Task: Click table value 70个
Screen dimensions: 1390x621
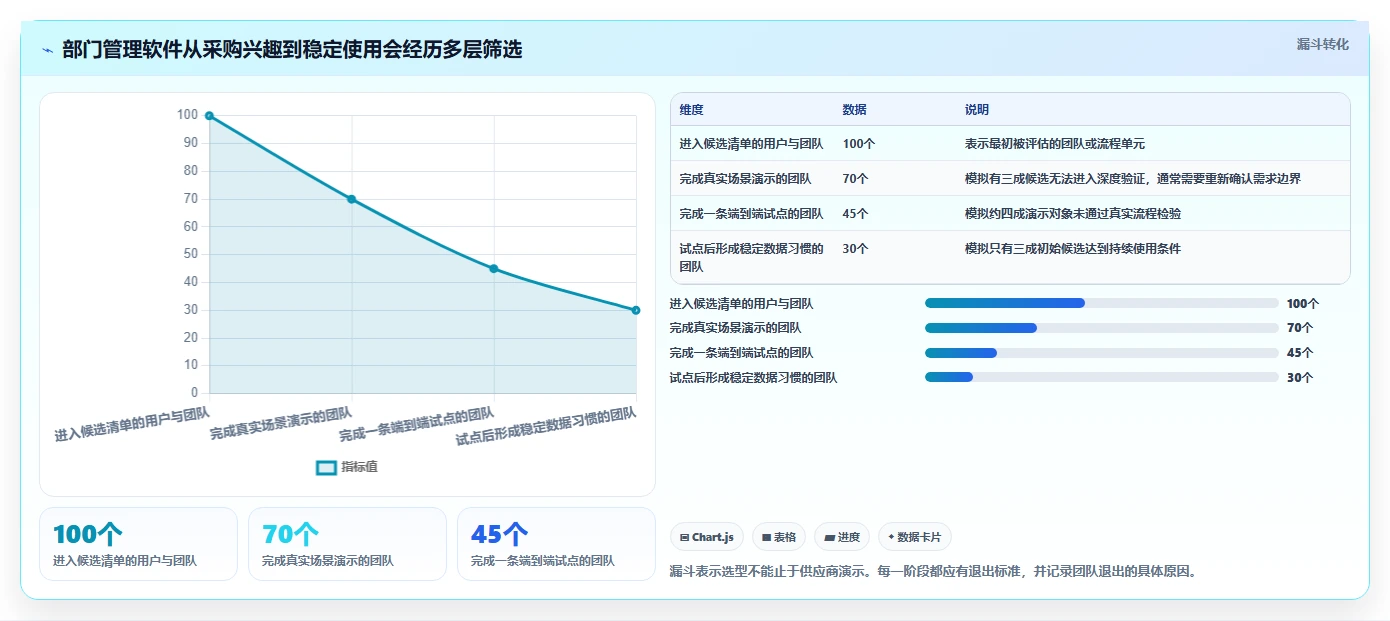Action: tap(855, 179)
